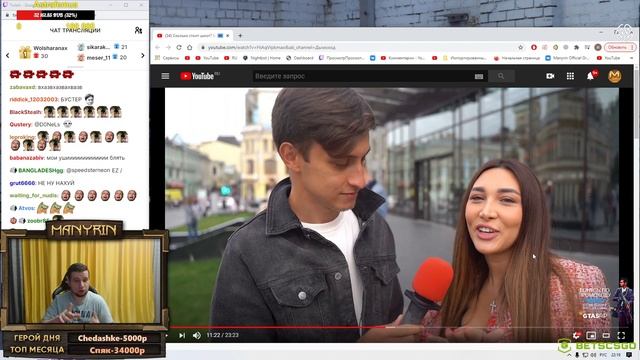640x360 pixels.
Task: Open the on-screen keyboard in YouTube search
Action: pos(479,76)
